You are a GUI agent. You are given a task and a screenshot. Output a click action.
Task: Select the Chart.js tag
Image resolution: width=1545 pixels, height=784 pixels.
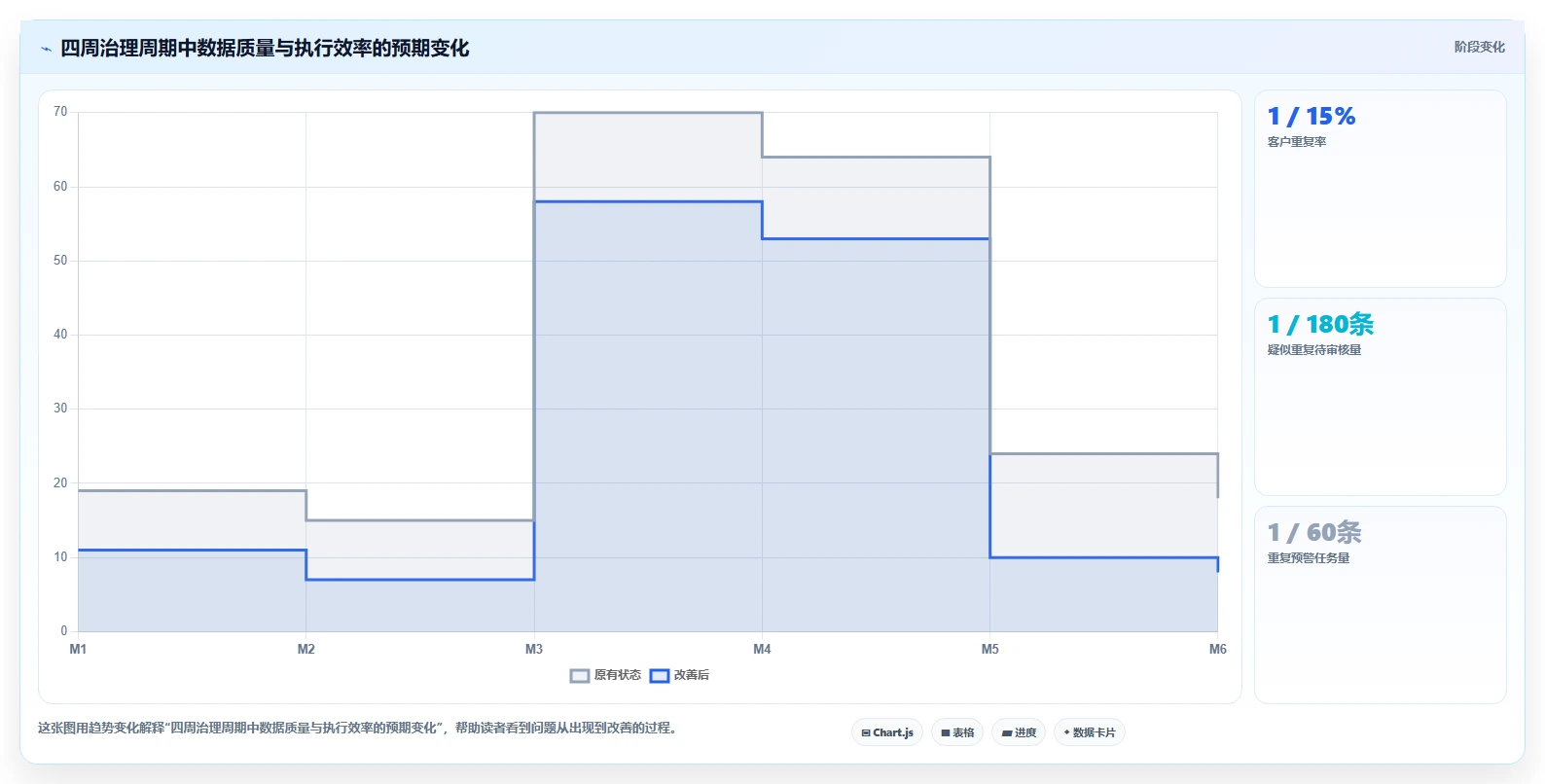(x=887, y=732)
